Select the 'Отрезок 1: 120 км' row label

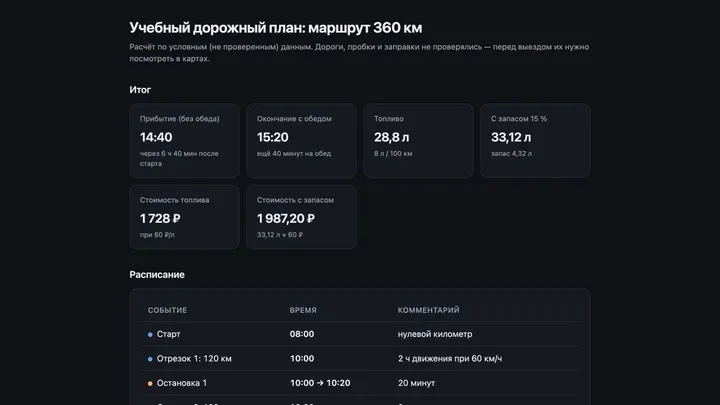pyautogui.click(x=194, y=359)
